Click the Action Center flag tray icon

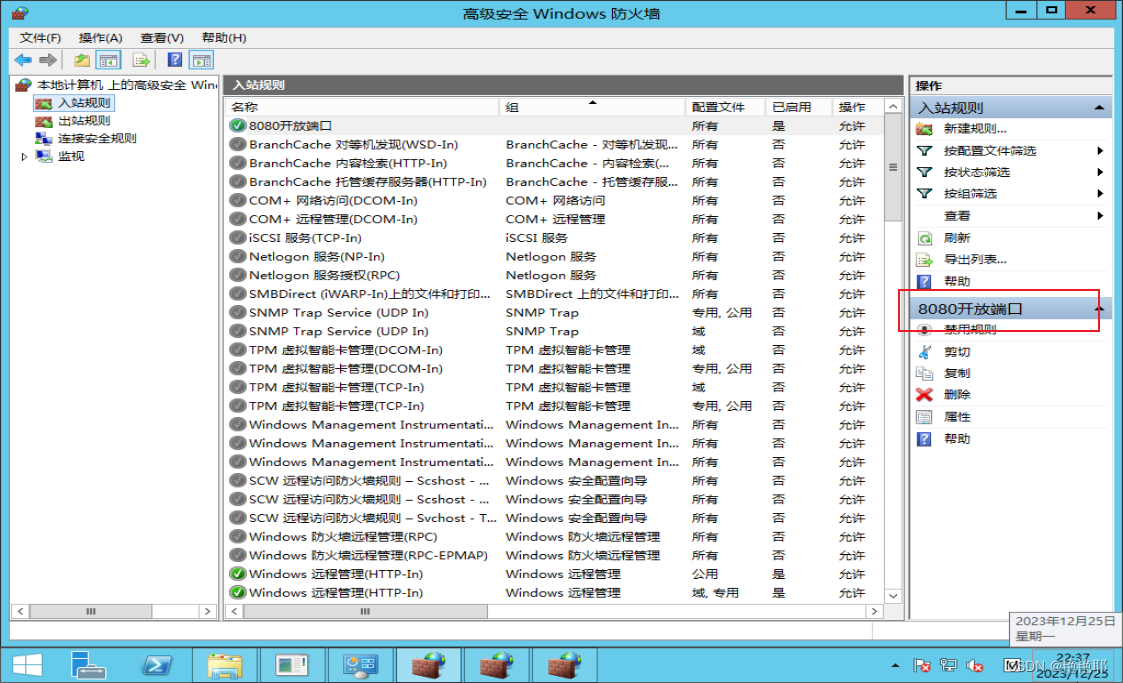922,666
